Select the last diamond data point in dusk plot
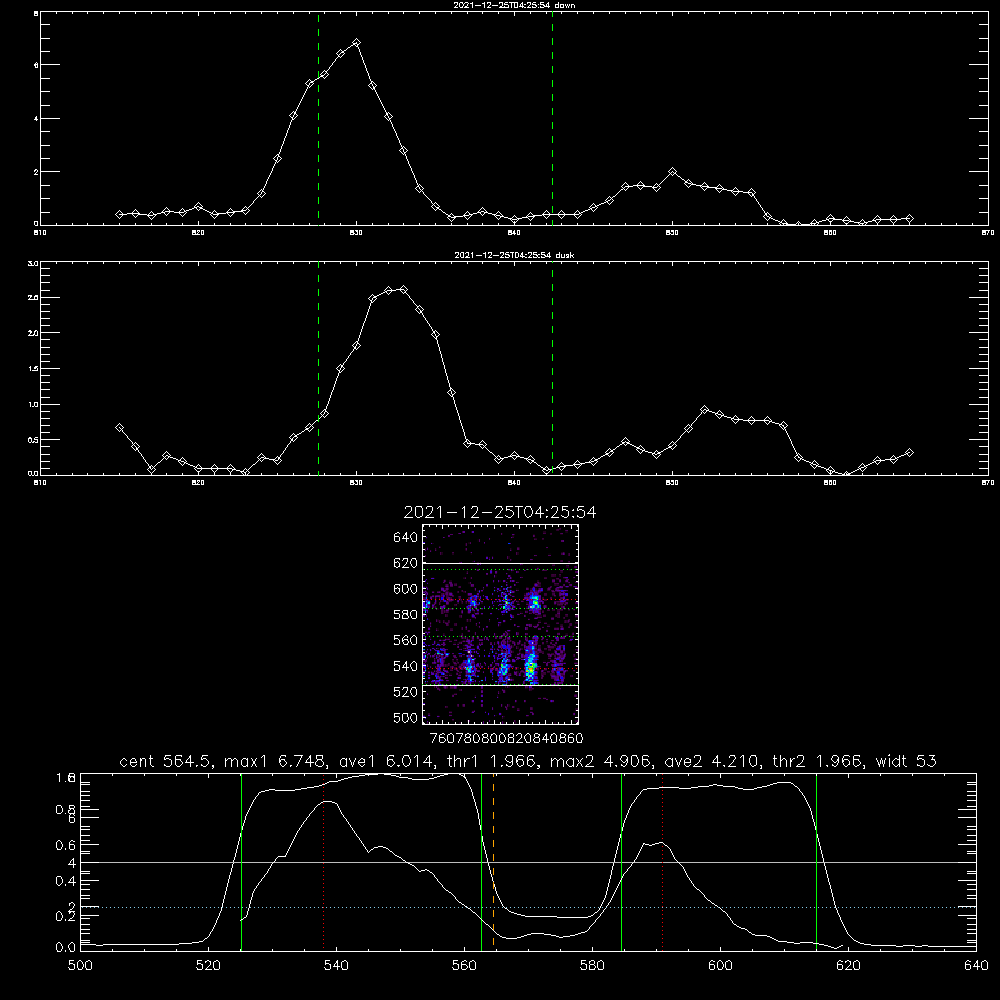Viewport: 1000px width, 1000px height. pos(909,452)
